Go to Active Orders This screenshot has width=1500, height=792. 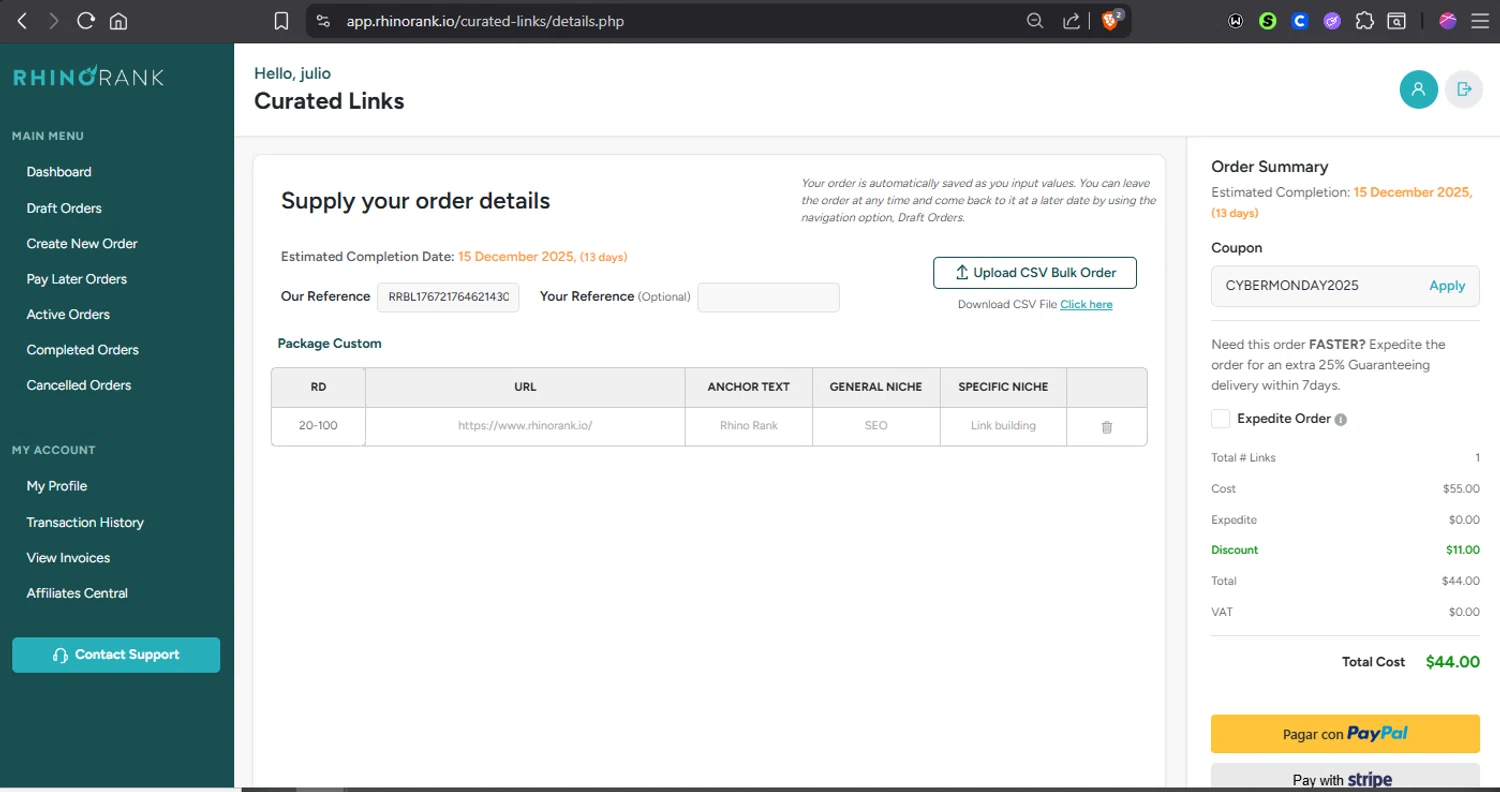pyautogui.click(x=68, y=314)
